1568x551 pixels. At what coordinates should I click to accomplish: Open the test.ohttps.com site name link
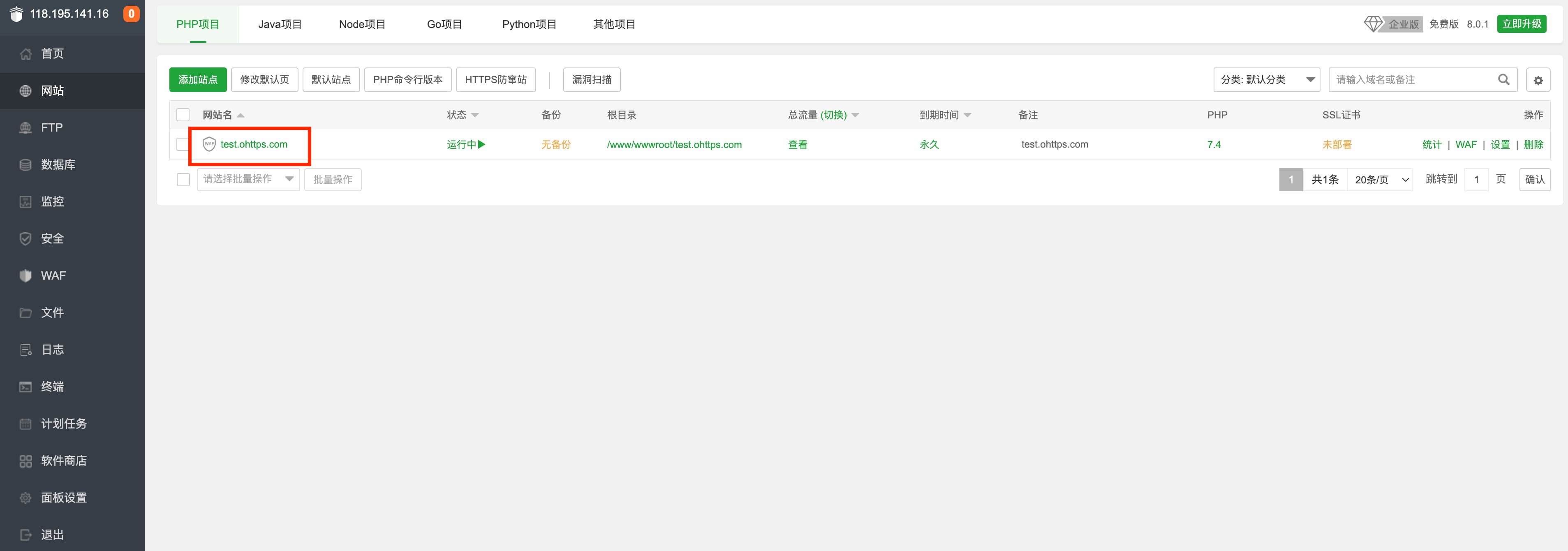pyautogui.click(x=254, y=144)
